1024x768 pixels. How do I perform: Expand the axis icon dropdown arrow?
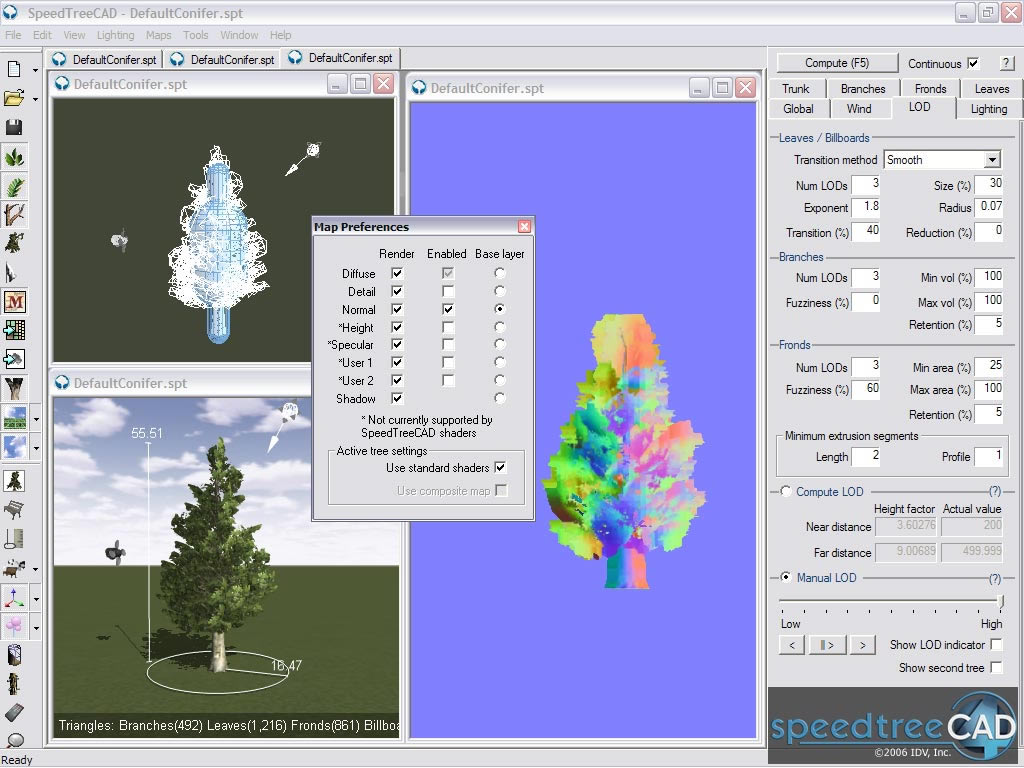pyautogui.click(x=36, y=598)
